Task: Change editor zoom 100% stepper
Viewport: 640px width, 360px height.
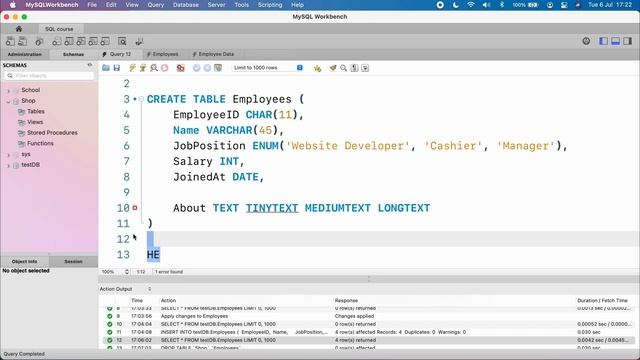Action: tap(127, 272)
